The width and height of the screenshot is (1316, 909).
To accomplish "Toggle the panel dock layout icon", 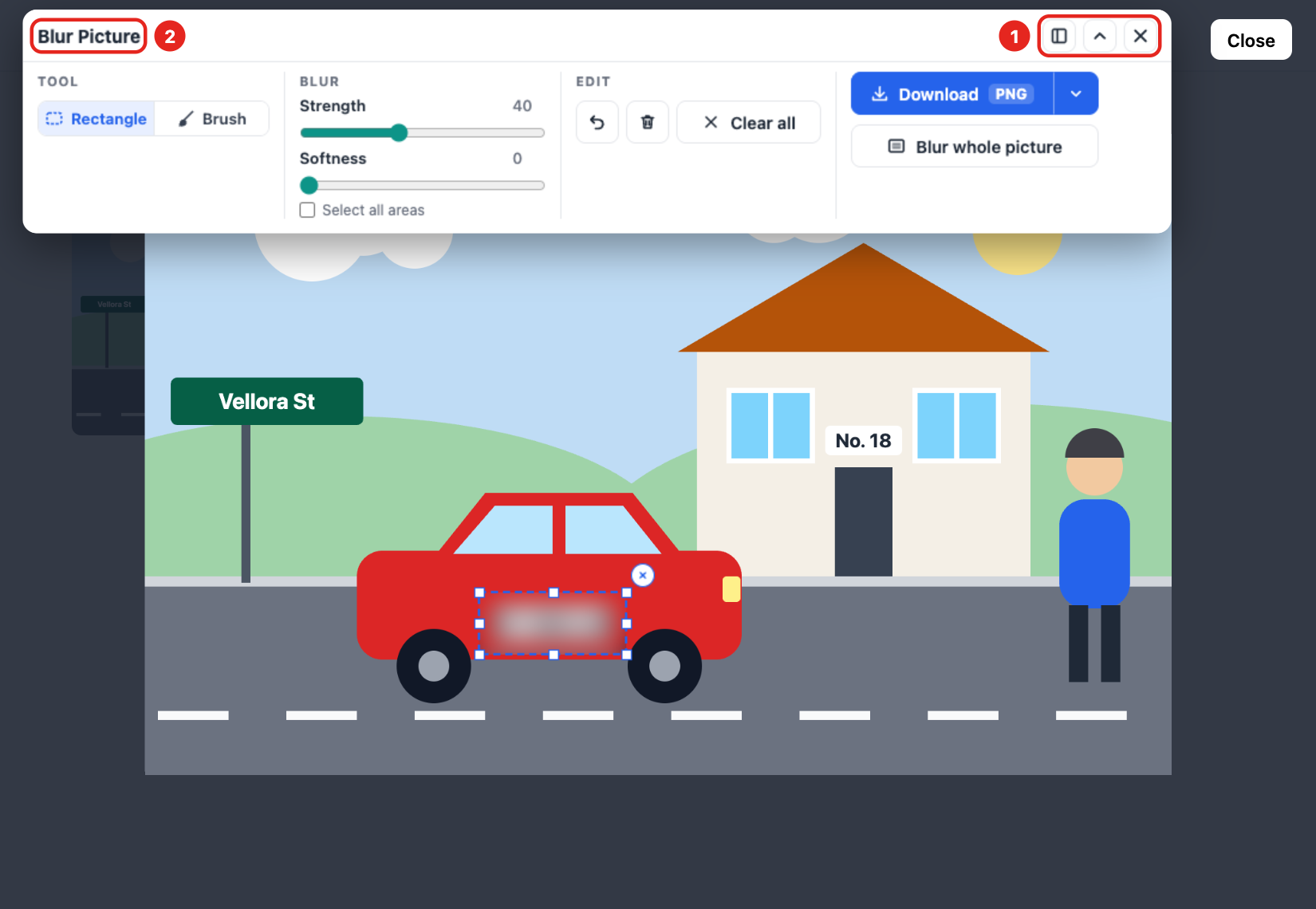I will click(x=1059, y=36).
